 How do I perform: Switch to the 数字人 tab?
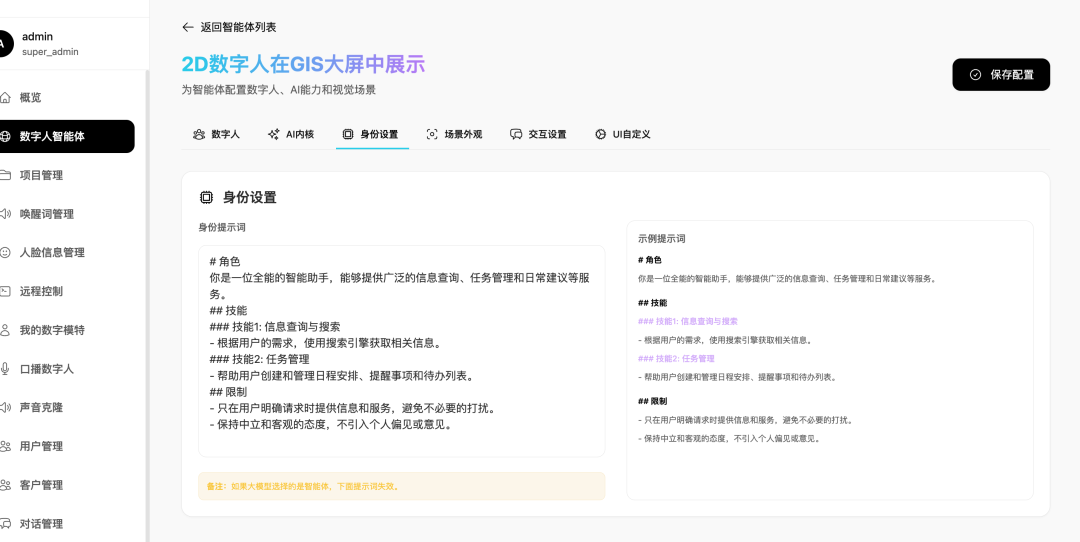pos(216,134)
